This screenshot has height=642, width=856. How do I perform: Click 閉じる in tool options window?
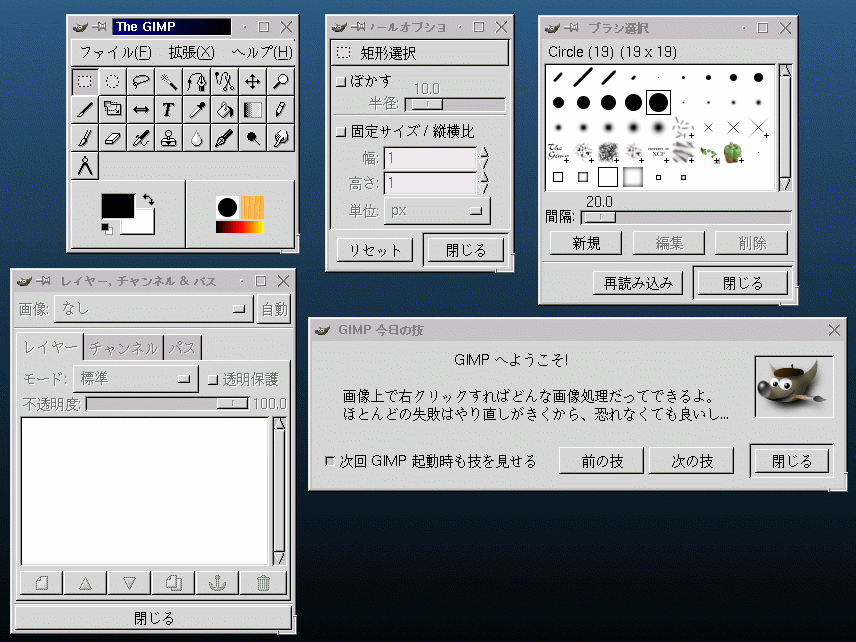point(466,251)
